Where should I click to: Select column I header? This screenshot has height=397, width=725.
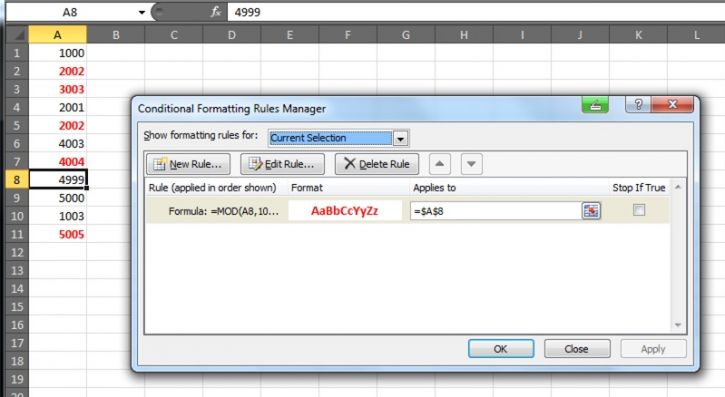click(x=522, y=35)
